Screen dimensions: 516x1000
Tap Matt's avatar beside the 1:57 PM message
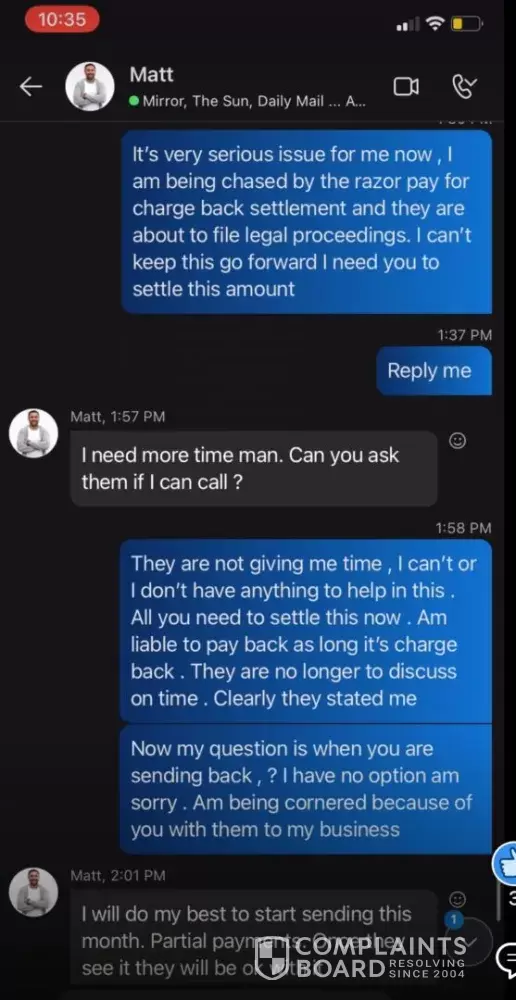33,434
